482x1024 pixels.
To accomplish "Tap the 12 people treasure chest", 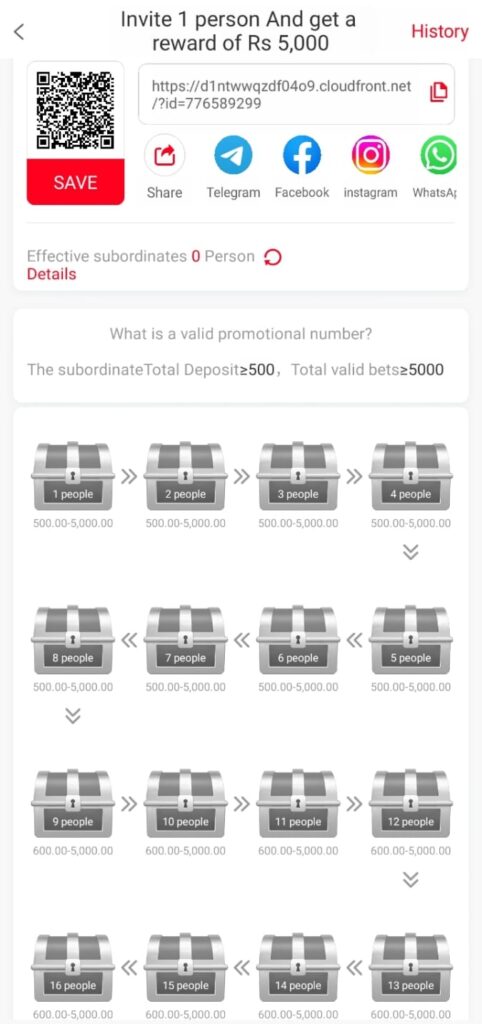I will tap(410, 804).
